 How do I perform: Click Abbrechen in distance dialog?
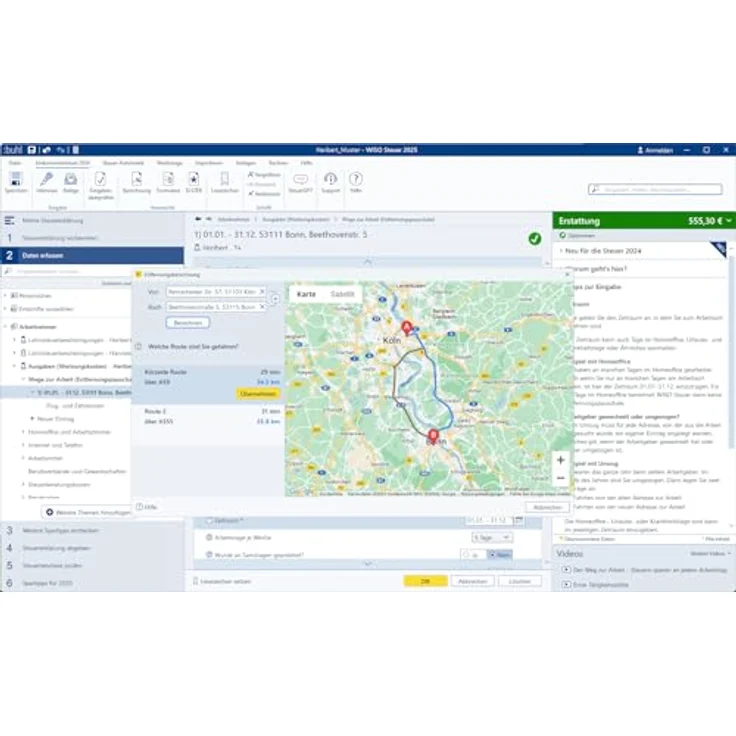coord(547,507)
